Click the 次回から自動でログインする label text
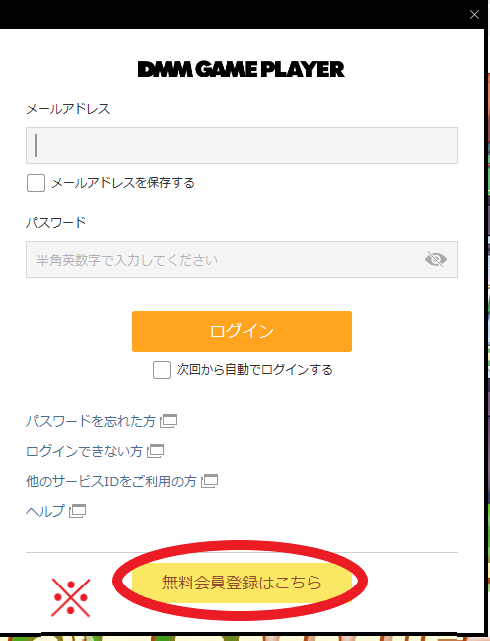This screenshot has height=641, width=490. coord(255,370)
